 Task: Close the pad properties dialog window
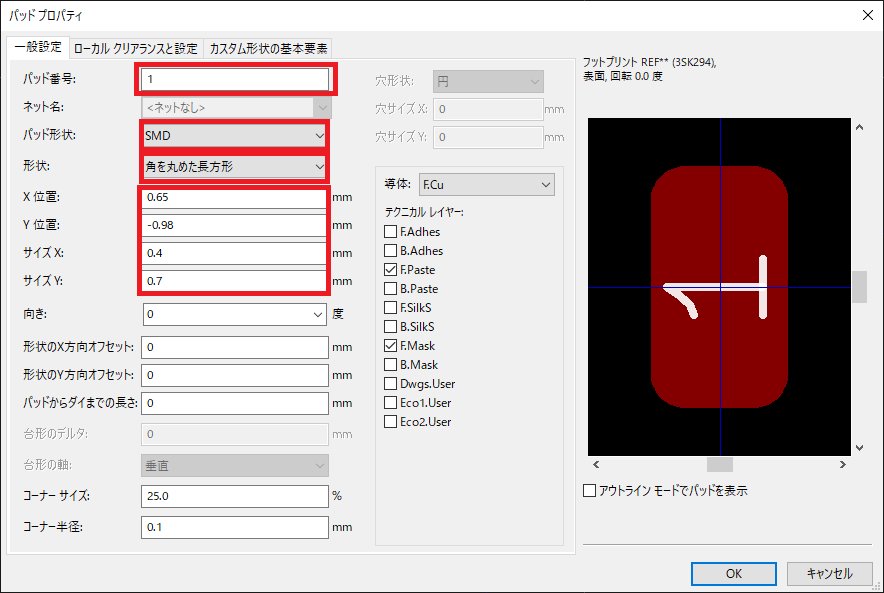865,15
